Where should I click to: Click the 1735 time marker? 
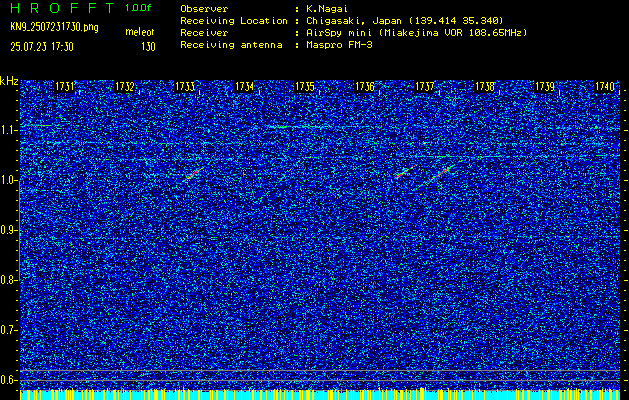304,86
